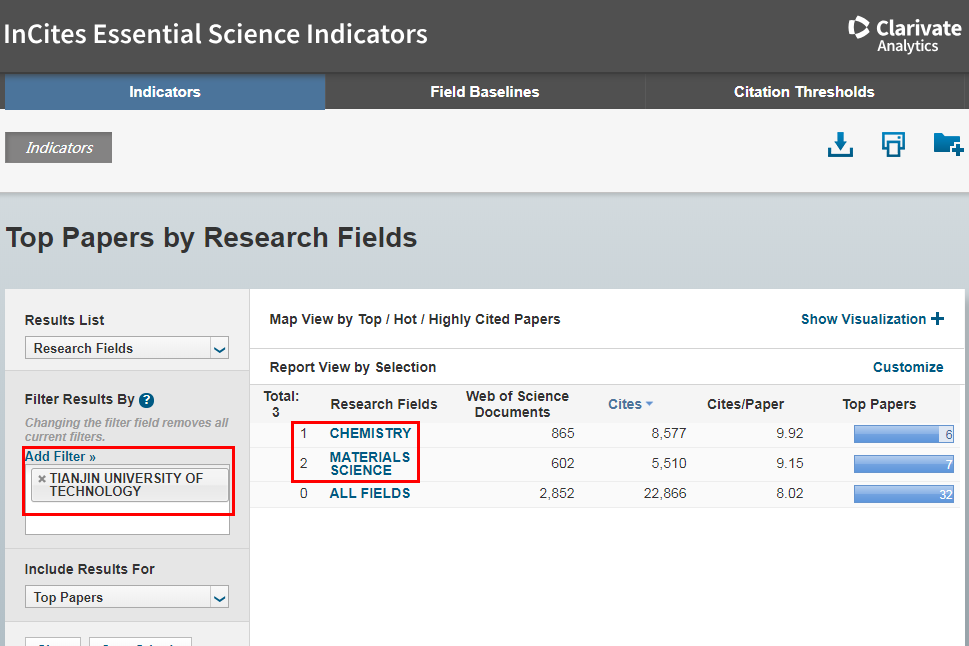Viewport: 969px width, 646px height.
Task: Click the 5,510 cites cell
Action: tap(669, 463)
